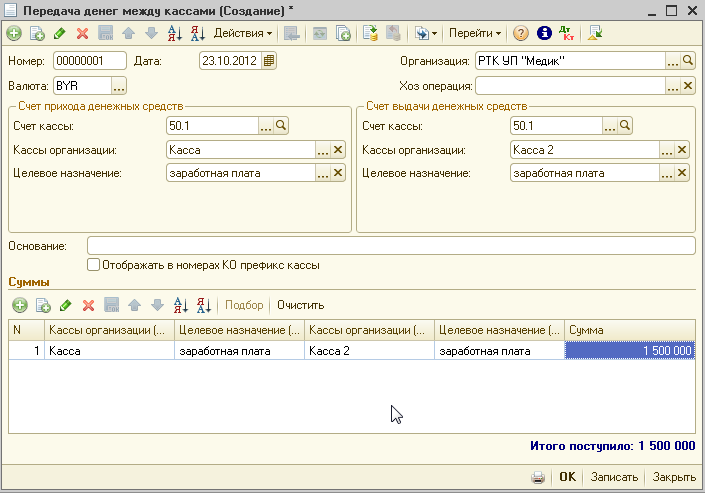This screenshot has width=705, height=493.
Task: Click the Закрыть button
Action: (675, 477)
